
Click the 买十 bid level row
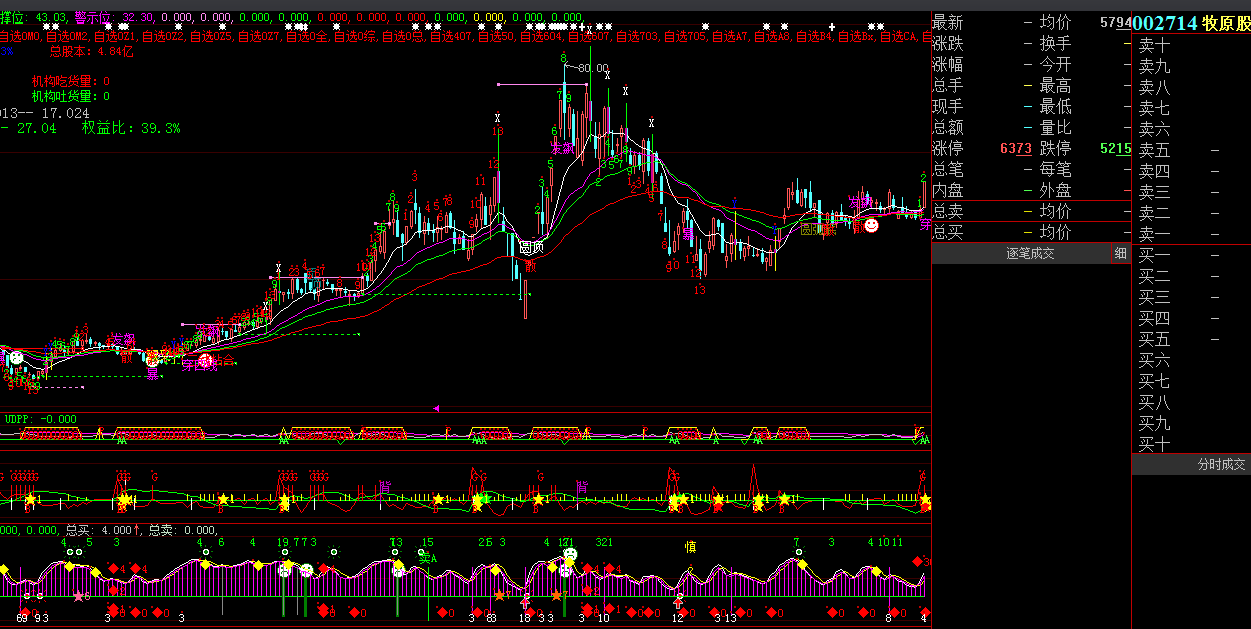coord(1192,444)
